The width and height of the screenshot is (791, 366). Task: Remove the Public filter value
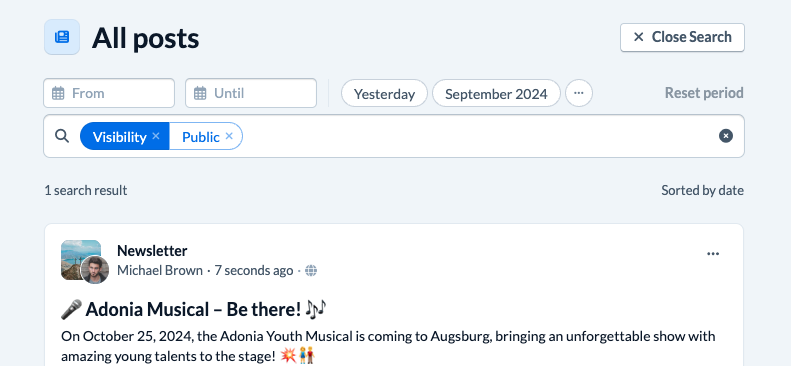[x=229, y=136]
